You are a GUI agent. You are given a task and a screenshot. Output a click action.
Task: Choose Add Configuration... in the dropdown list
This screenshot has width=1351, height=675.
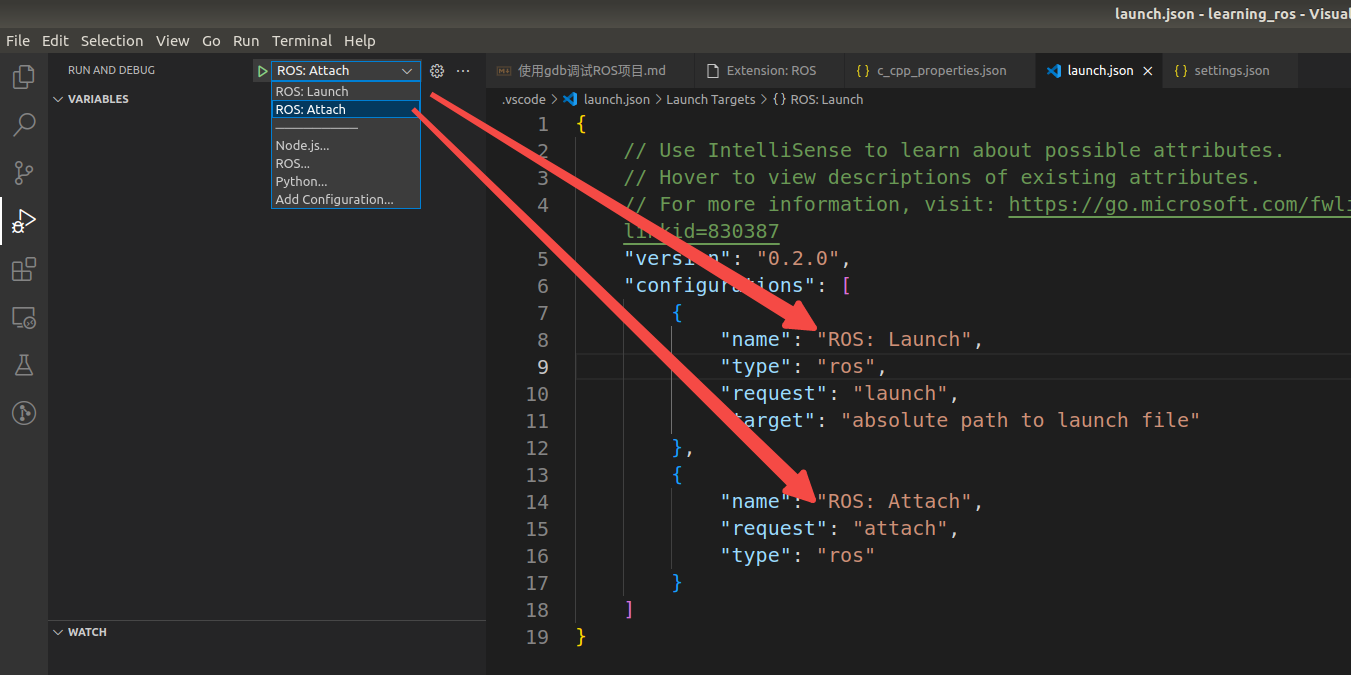(334, 199)
